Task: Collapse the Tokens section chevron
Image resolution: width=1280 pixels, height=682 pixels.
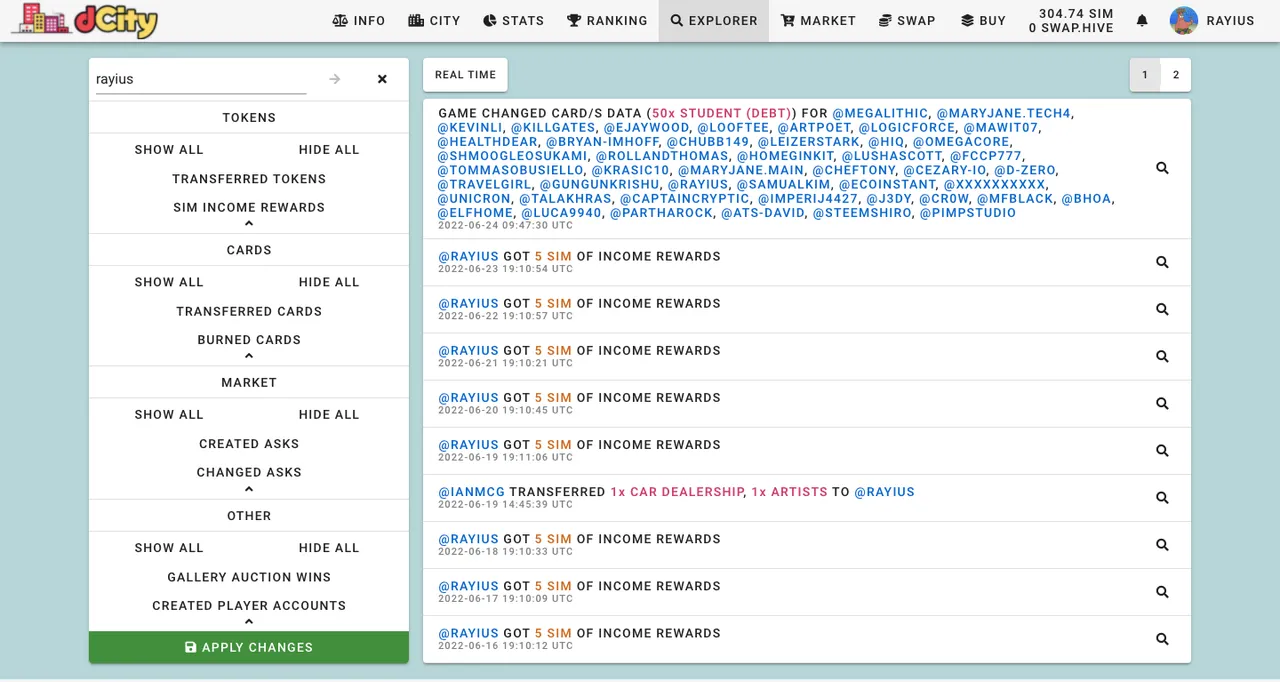Action: click(249, 224)
